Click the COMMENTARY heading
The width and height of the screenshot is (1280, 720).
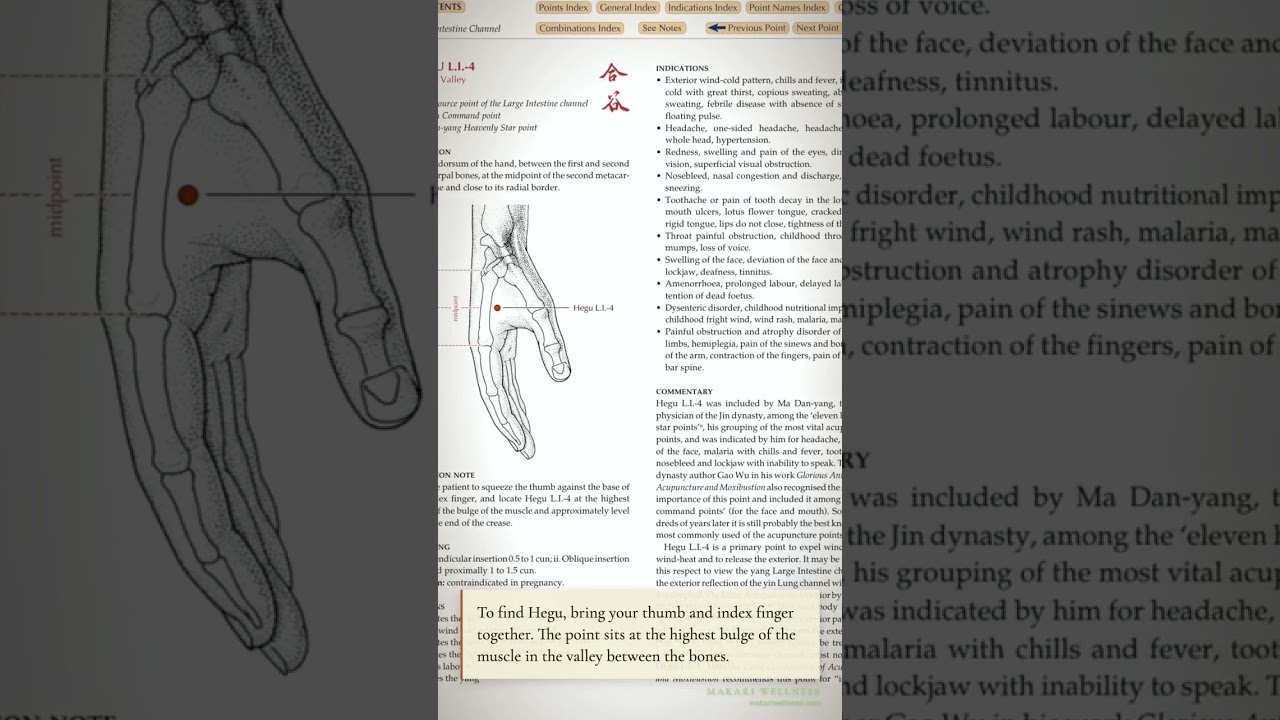point(684,392)
